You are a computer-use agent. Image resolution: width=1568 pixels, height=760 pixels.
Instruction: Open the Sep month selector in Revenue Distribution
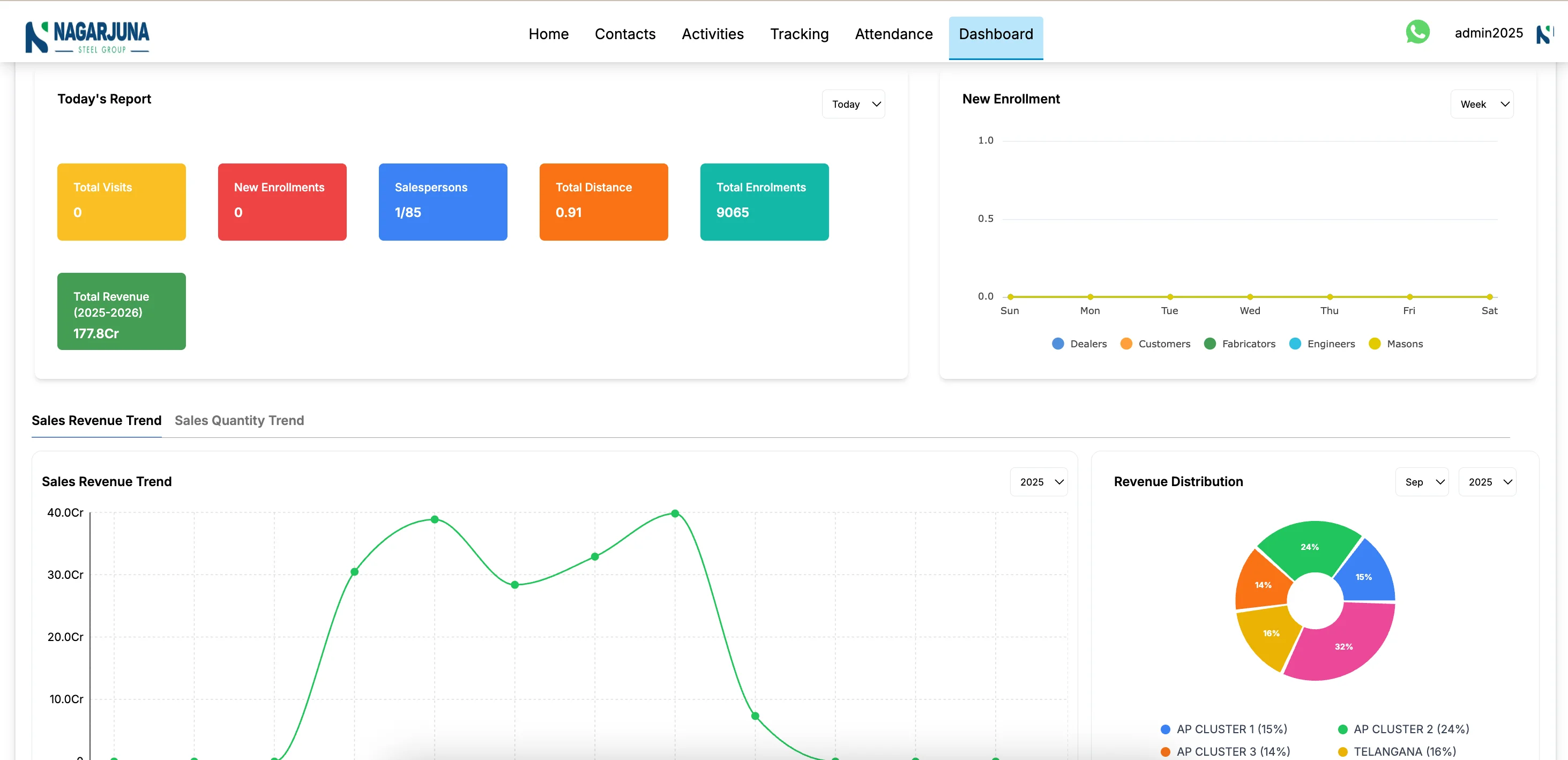pyautogui.click(x=1422, y=481)
